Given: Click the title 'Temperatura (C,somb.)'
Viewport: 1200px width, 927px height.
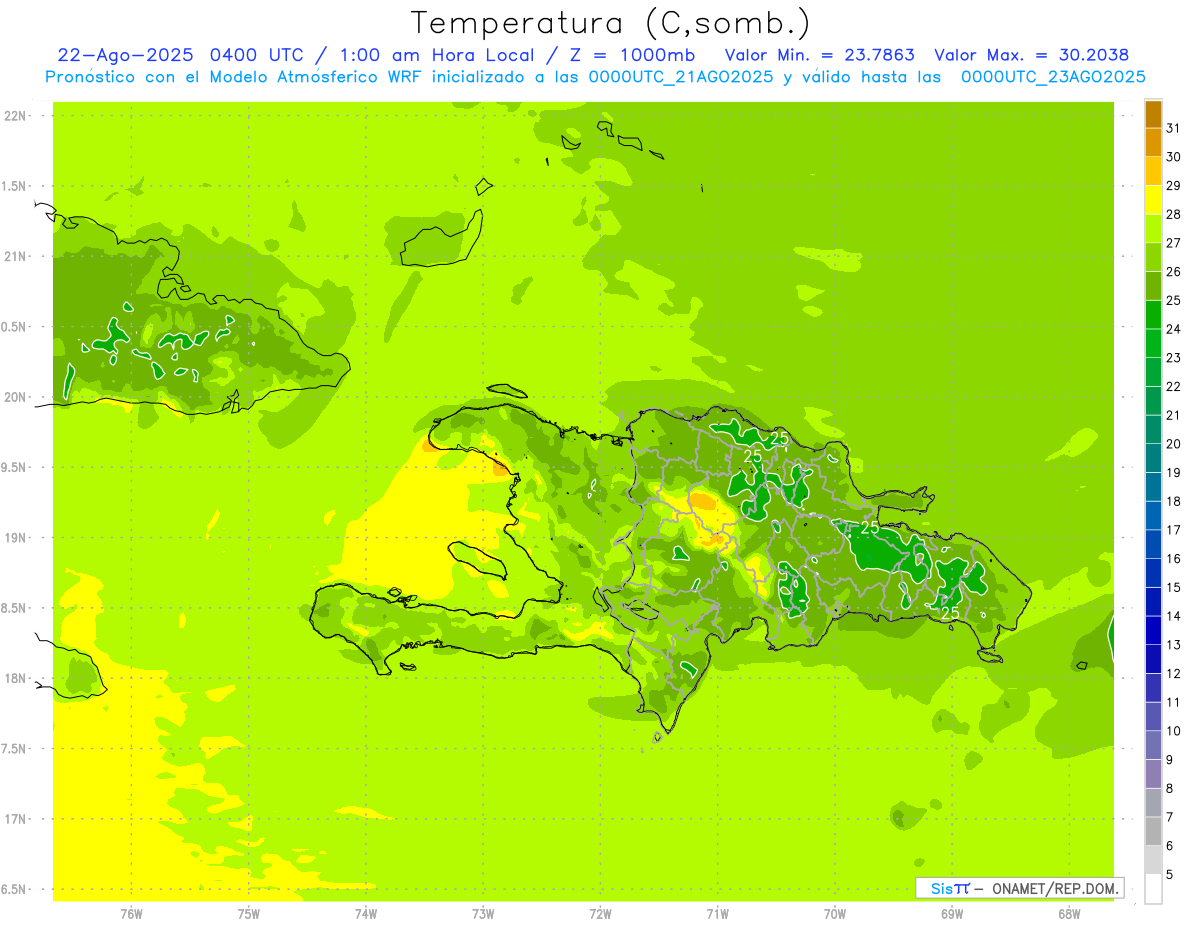Looking at the screenshot, I should coord(611,23).
